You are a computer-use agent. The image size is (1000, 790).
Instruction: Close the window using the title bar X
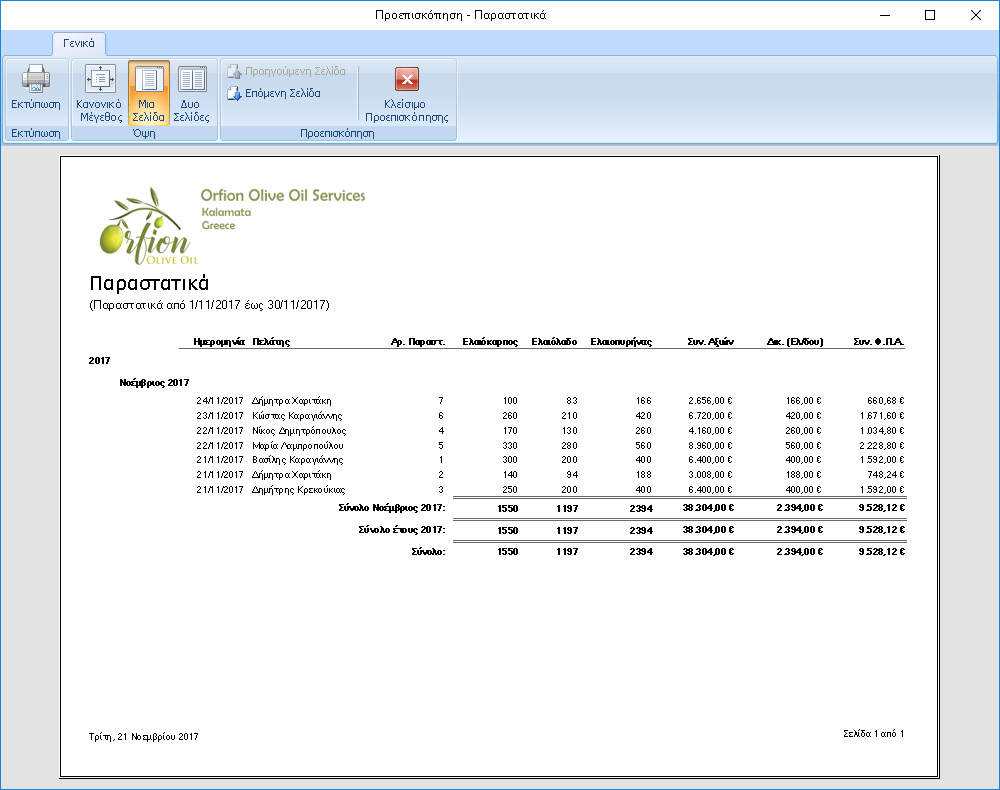pos(975,15)
